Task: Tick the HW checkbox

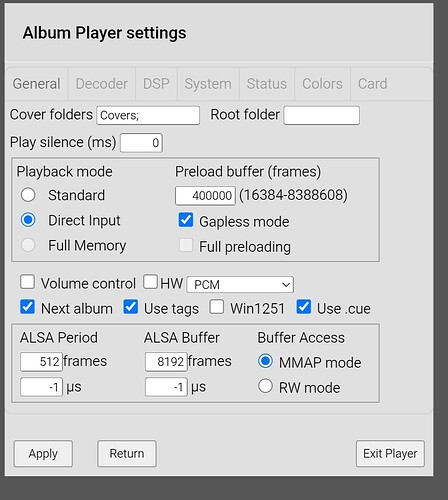Action: coord(150,282)
